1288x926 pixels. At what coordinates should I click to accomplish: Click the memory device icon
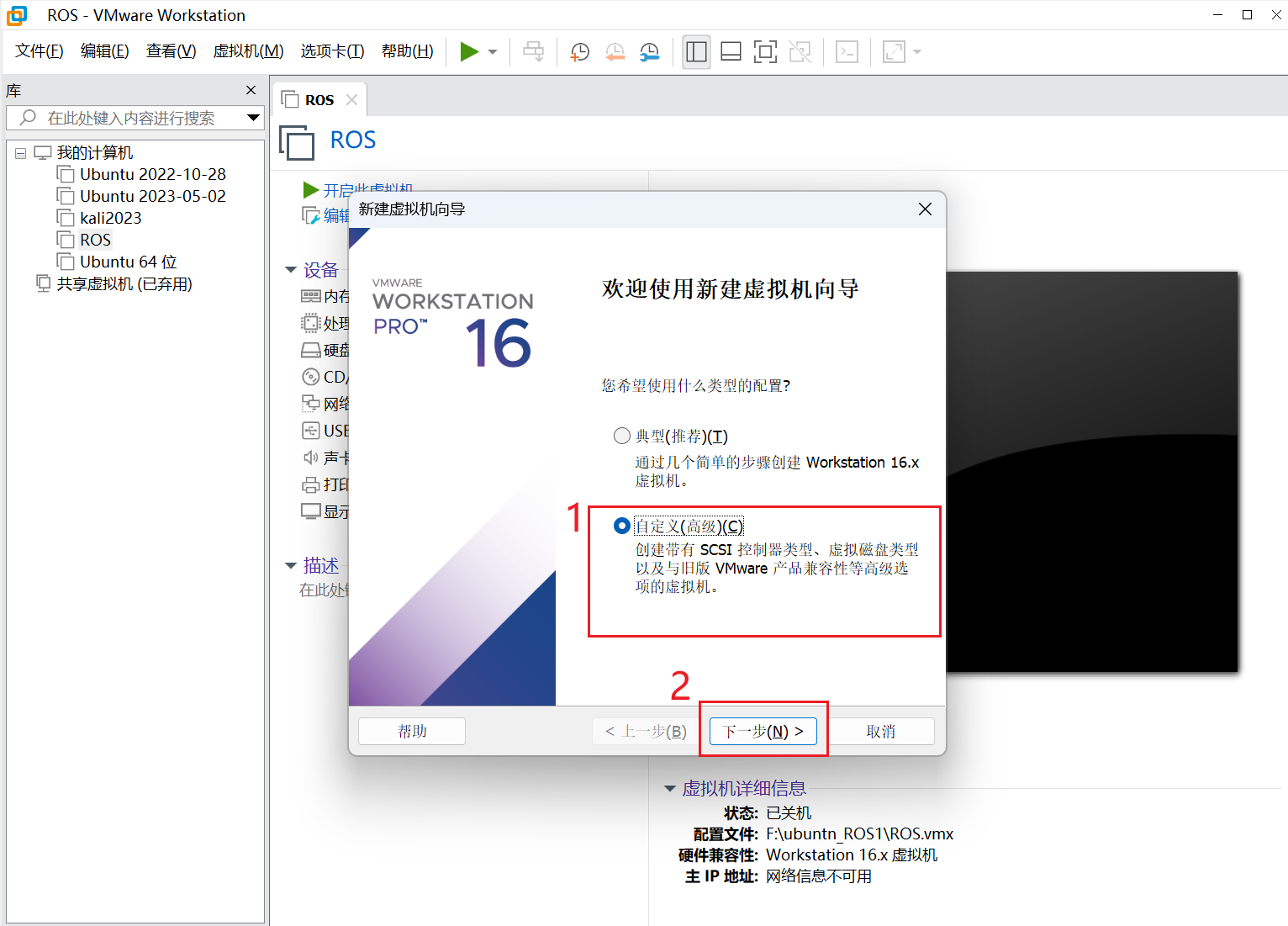click(x=310, y=296)
